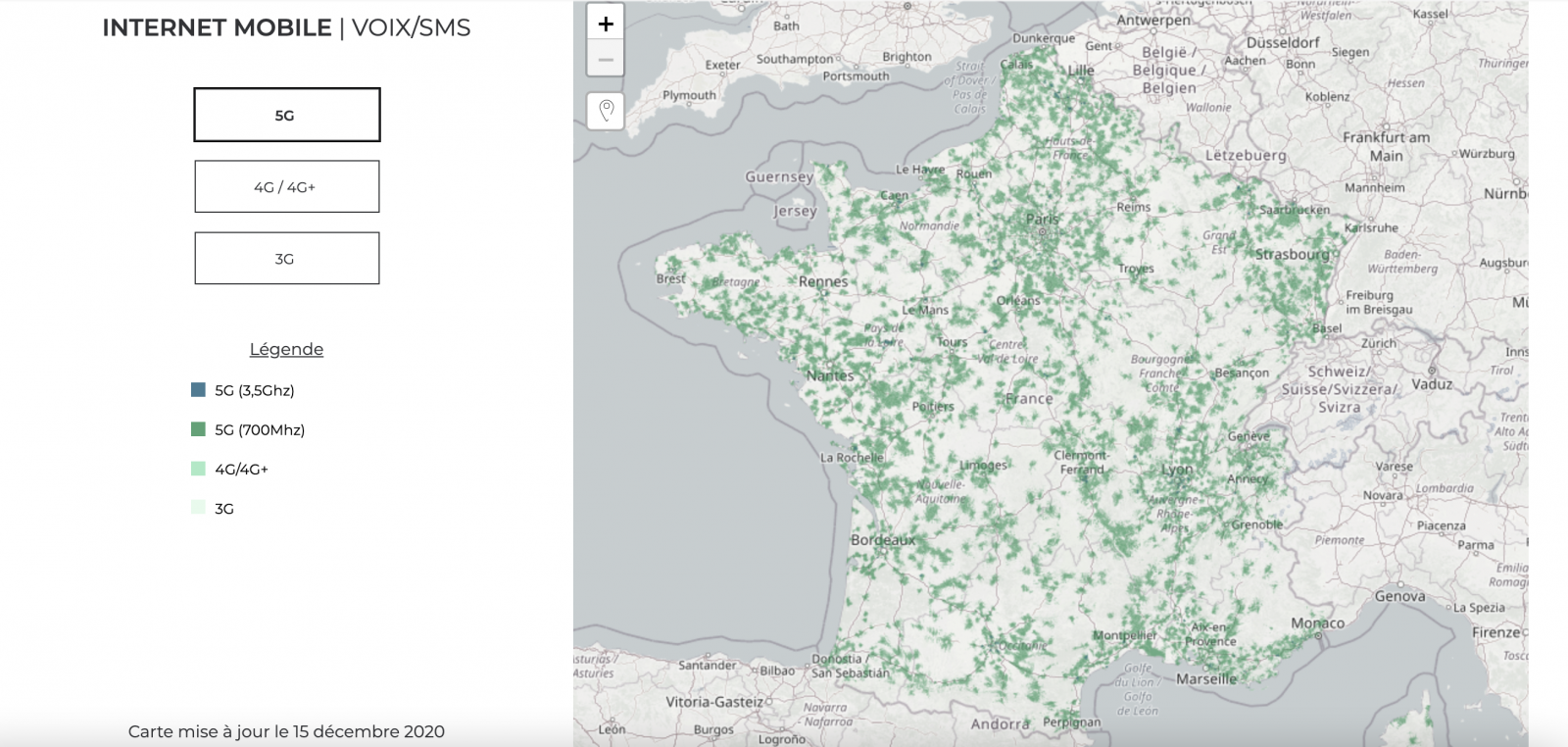1568x747 pixels.
Task: Click Rouen label on the map
Action: 974,174
